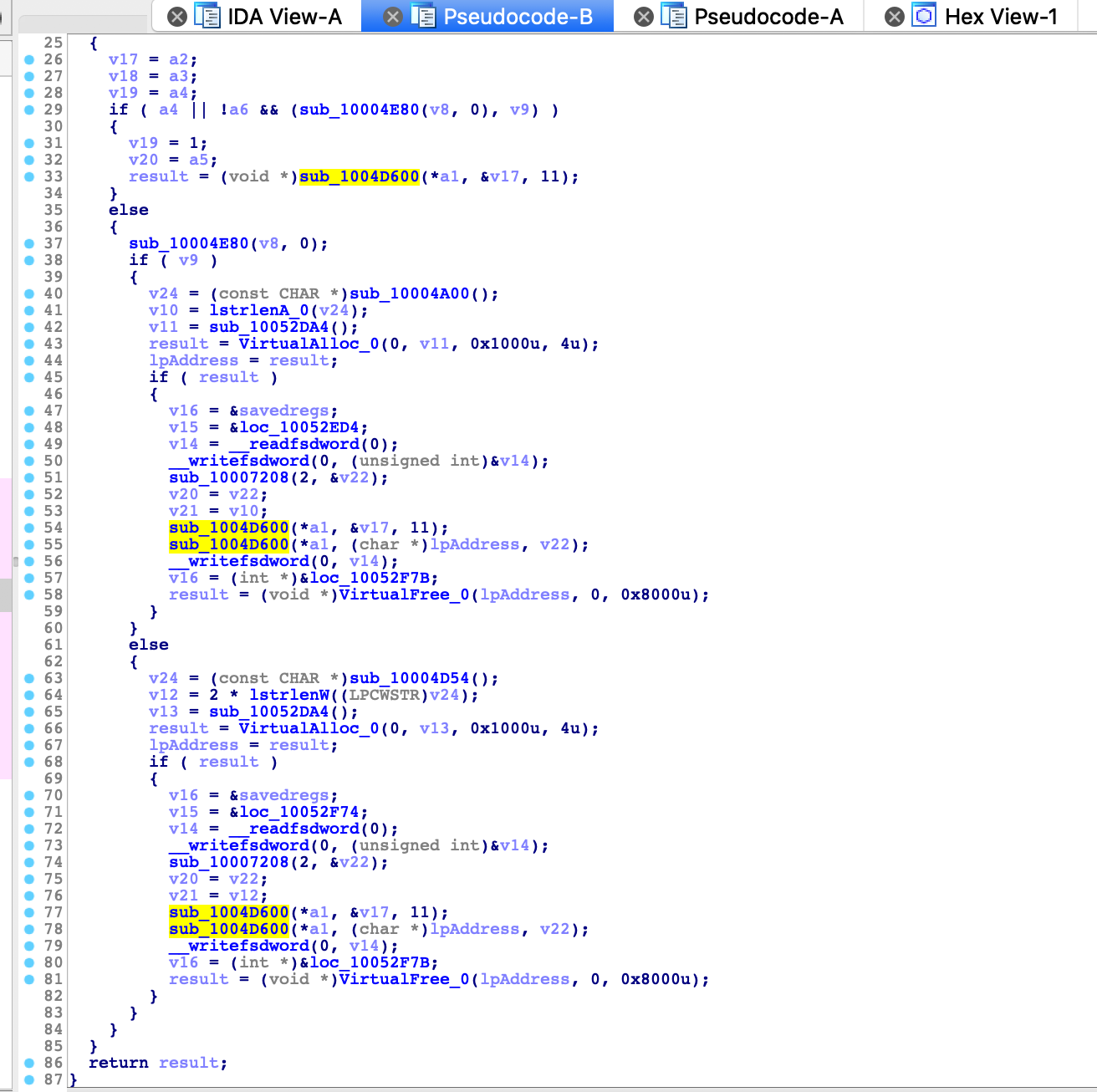Screen dimensions: 1097x1092
Task: Click loc_10052ED4 label reference
Action: coord(299,427)
